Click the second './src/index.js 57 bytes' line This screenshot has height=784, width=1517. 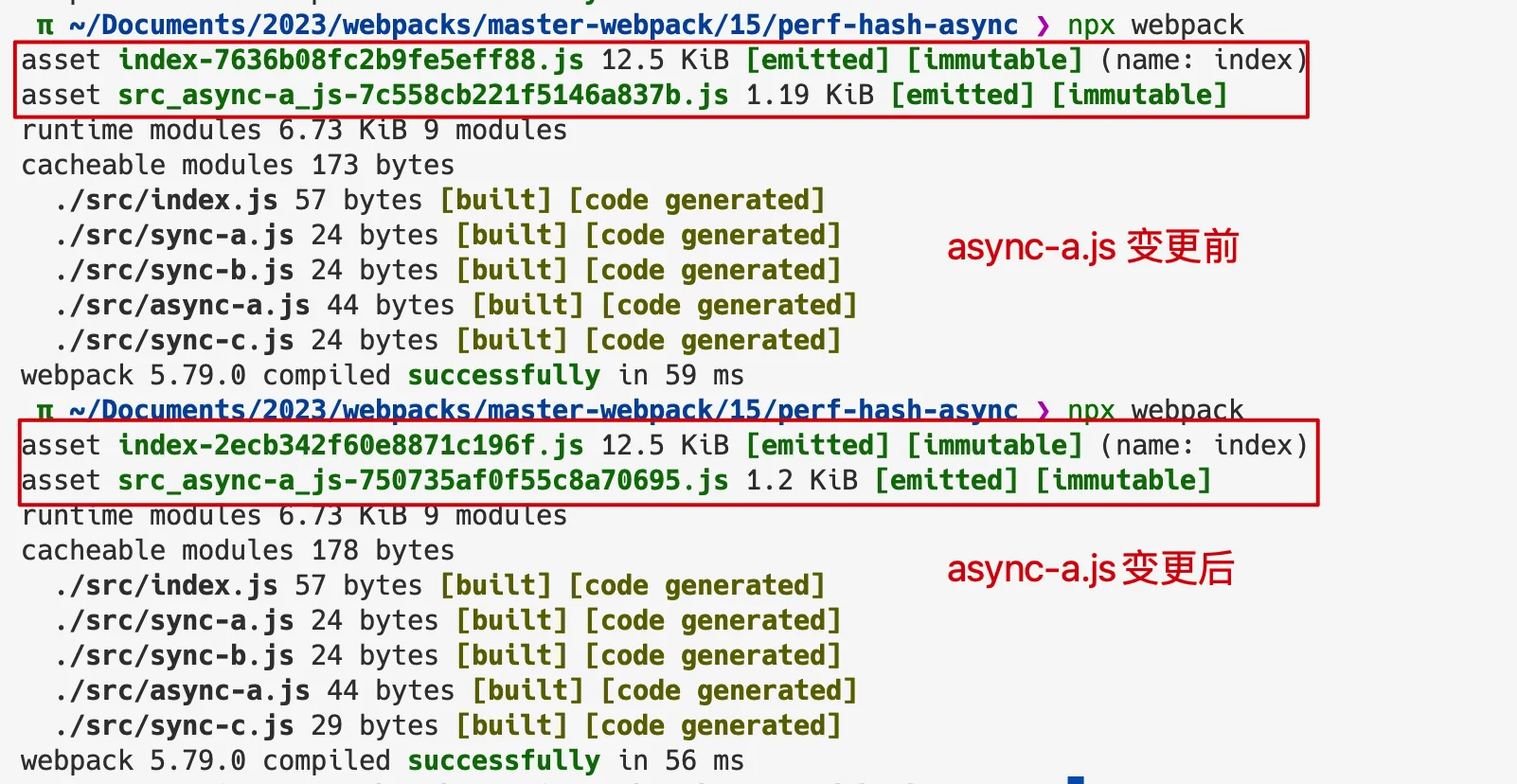(x=440, y=585)
